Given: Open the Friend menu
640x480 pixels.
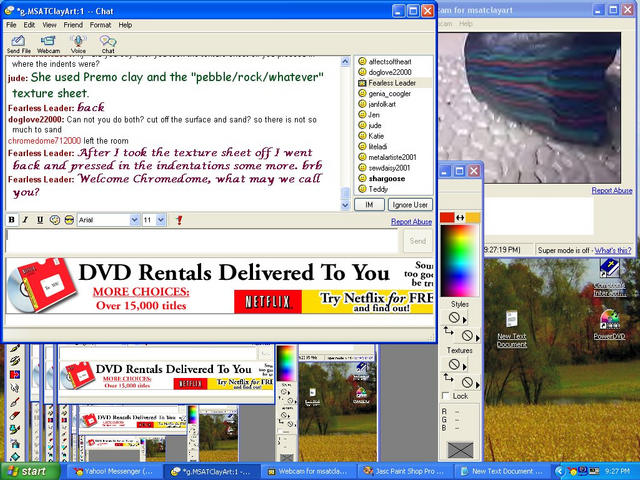Looking at the screenshot, I should tap(73, 25).
